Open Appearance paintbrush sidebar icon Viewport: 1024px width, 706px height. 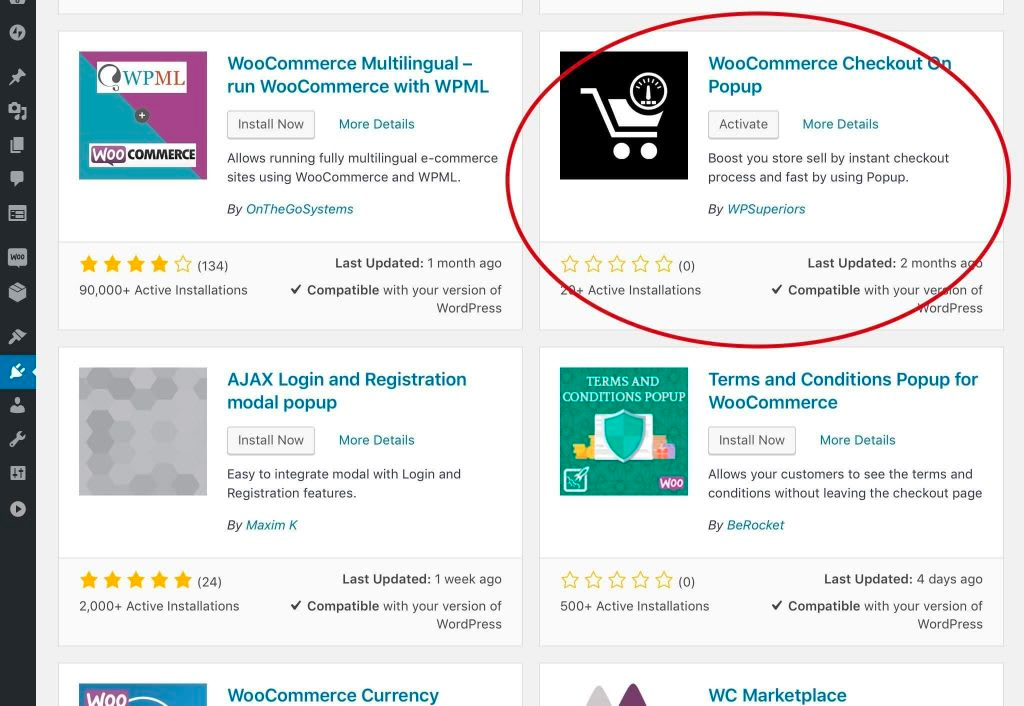click(x=18, y=336)
